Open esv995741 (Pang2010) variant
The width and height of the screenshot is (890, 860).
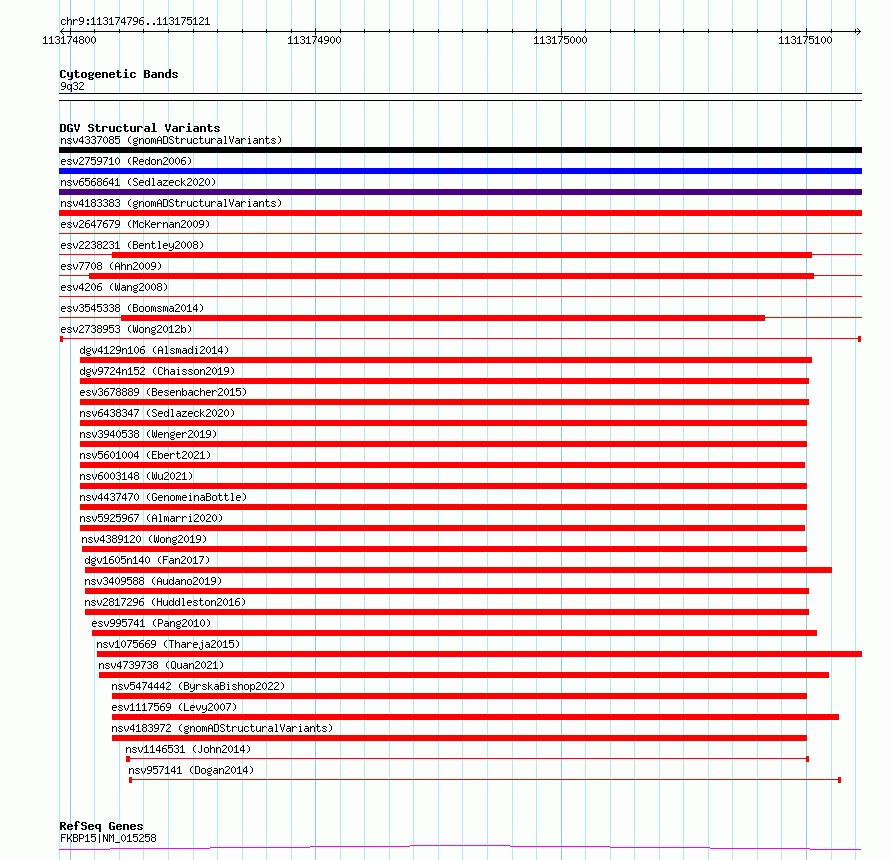pyautogui.click(x=454, y=633)
